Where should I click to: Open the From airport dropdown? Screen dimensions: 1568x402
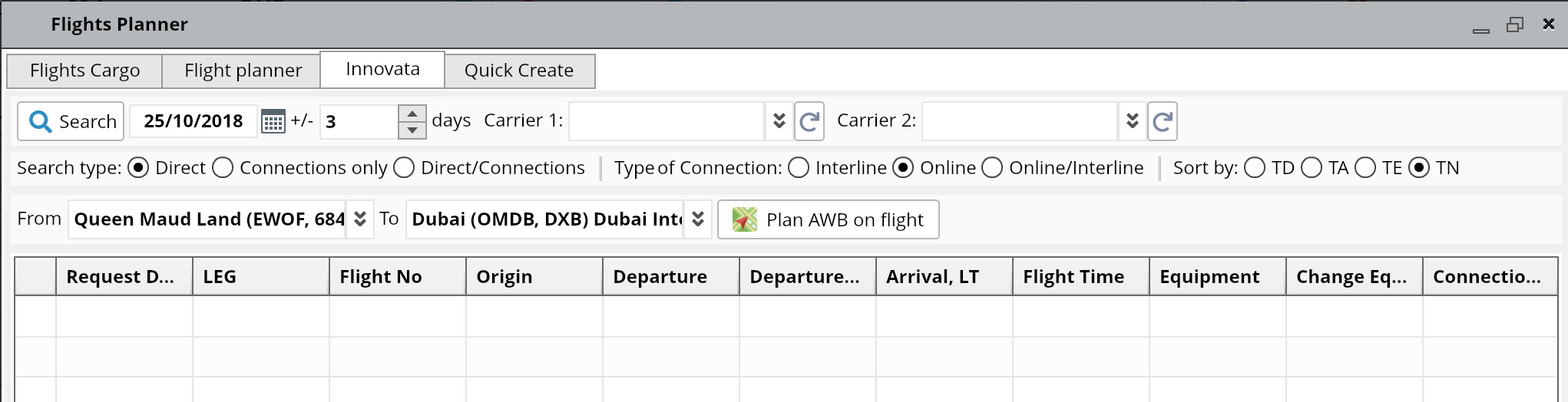pyautogui.click(x=360, y=219)
